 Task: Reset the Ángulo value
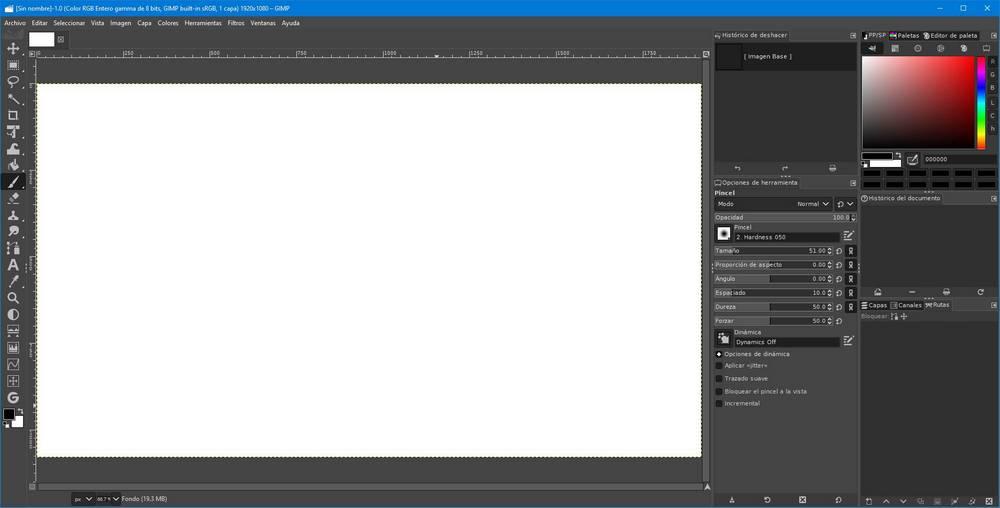tap(839, 279)
